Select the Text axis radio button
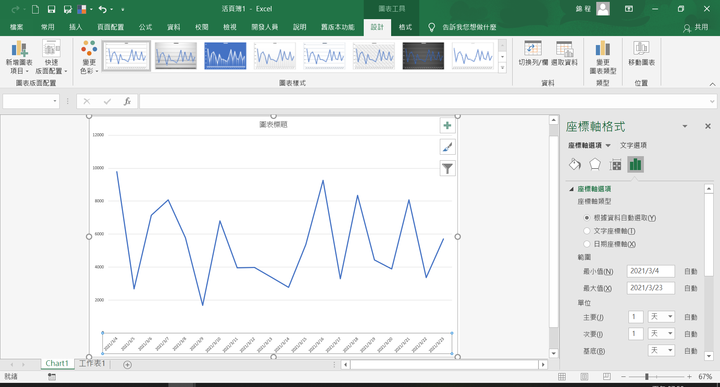Screen dimensions: 720x387 click(x=586, y=231)
